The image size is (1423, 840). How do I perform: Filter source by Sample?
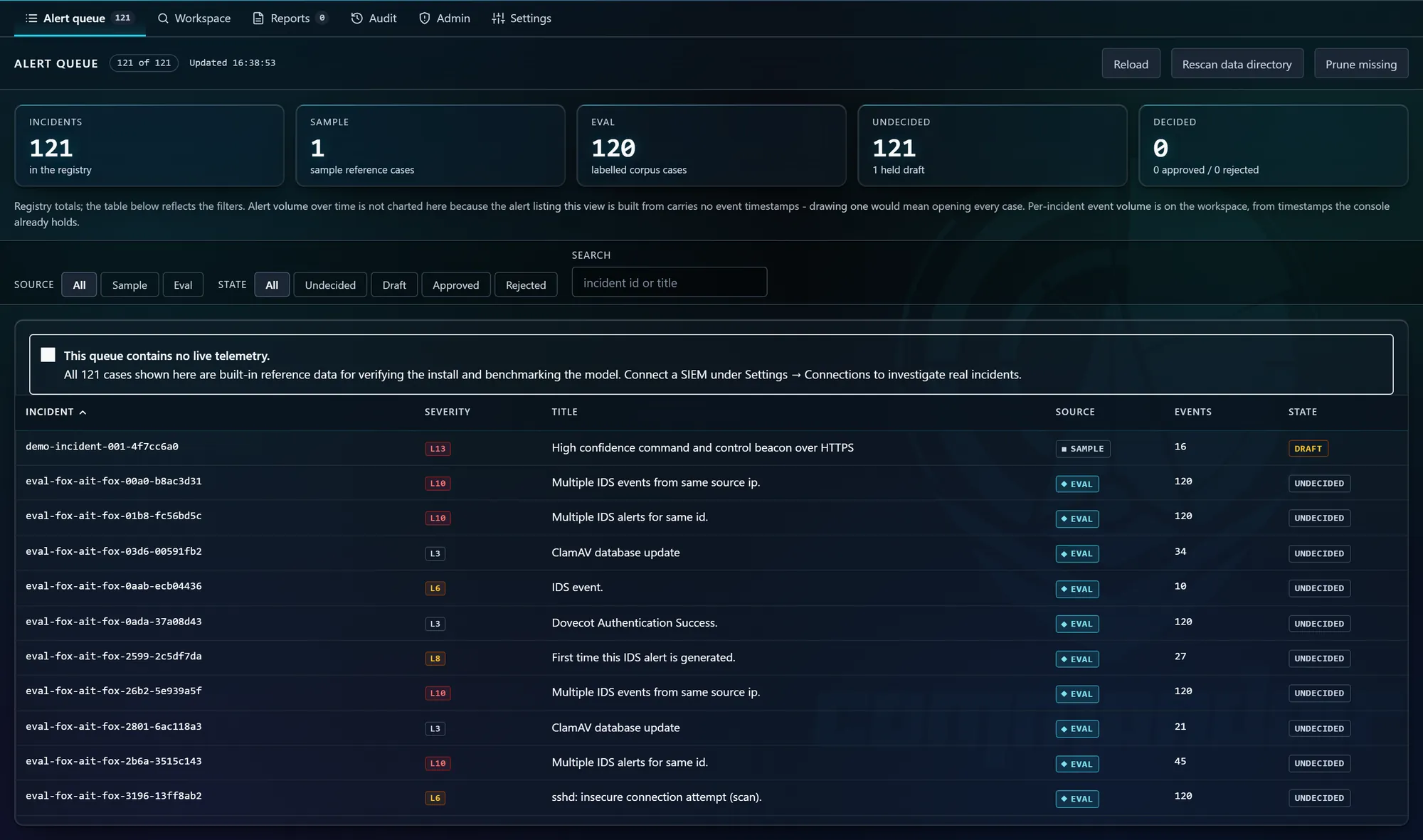[129, 285]
